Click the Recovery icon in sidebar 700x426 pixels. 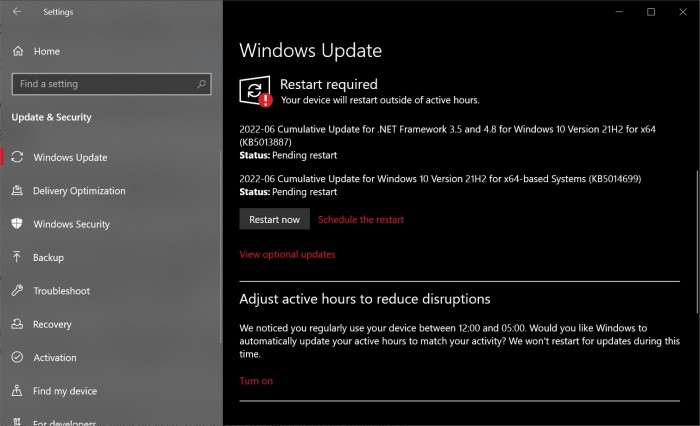pos(17,324)
